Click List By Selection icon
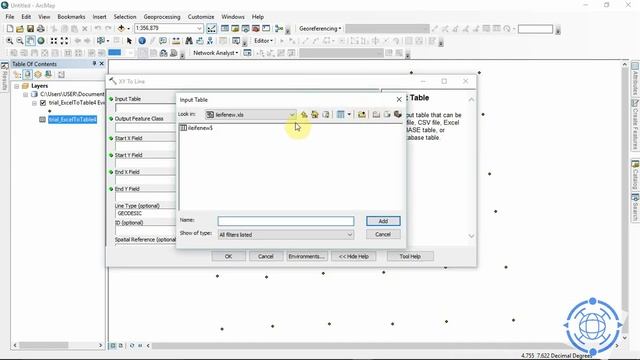This screenshot has width=640, height=360. pyautogui.click(x=48, y=75)
